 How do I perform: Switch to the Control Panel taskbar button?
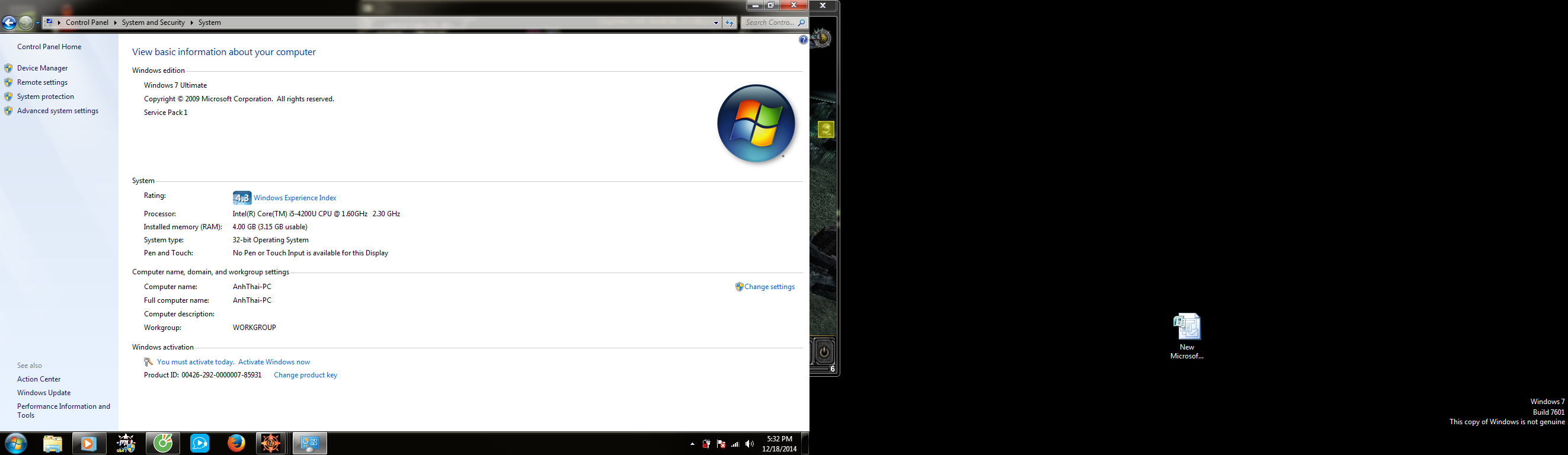(x=310, y=443)
